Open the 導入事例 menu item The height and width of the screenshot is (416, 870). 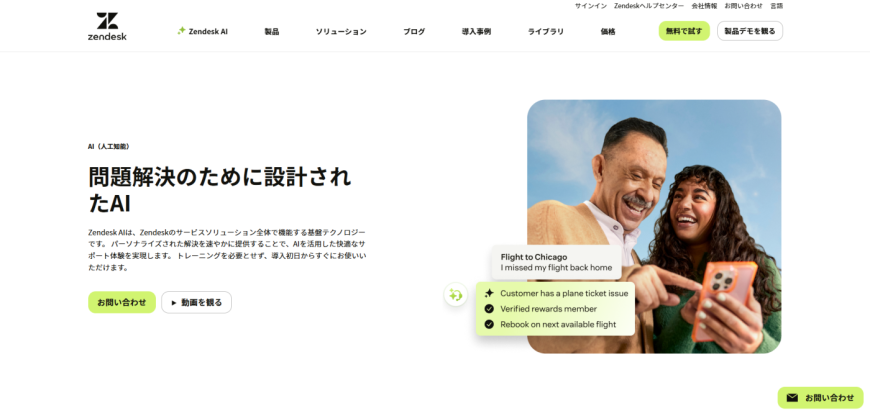pos(476,32)
